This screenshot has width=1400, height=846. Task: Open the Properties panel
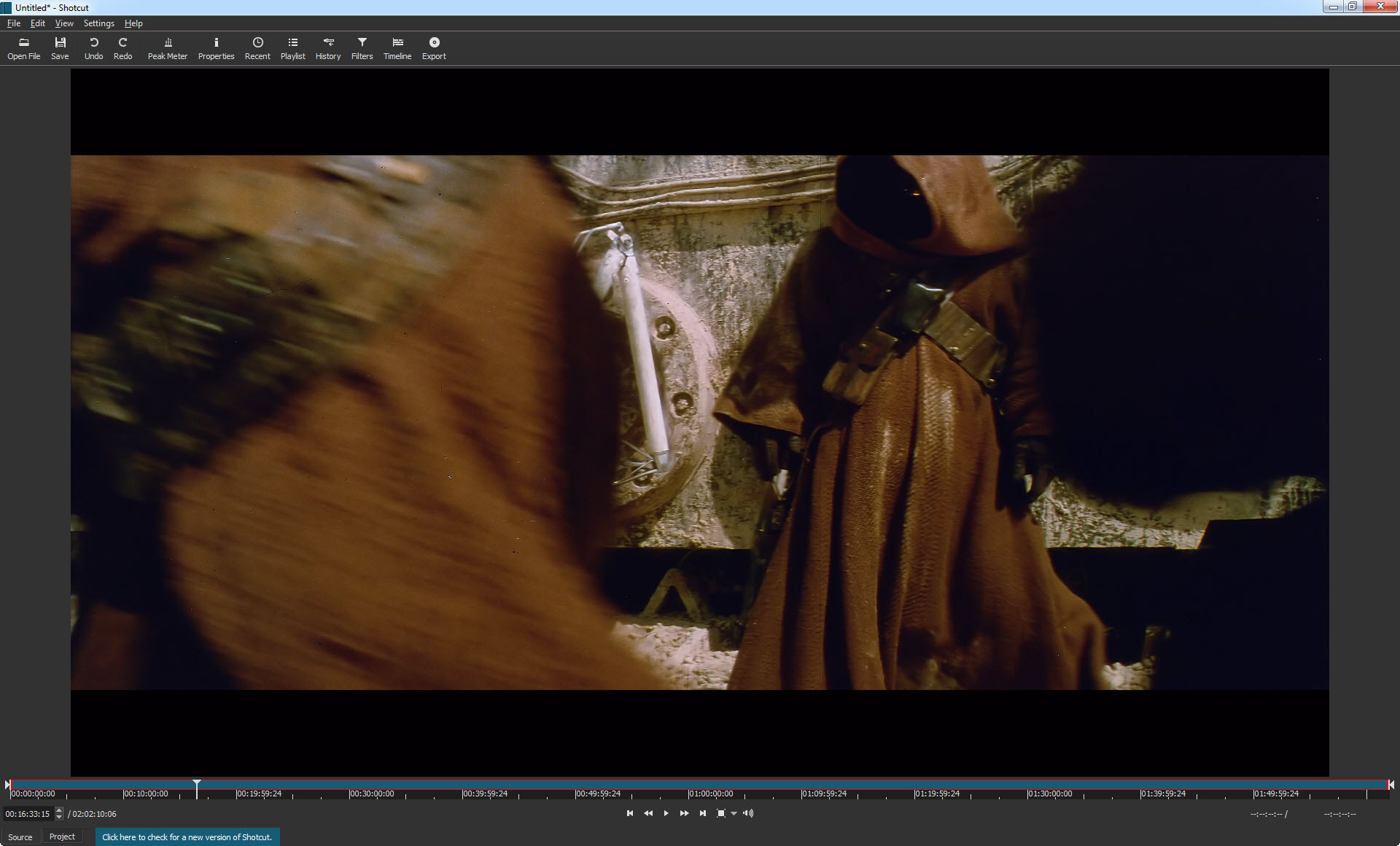216,48
